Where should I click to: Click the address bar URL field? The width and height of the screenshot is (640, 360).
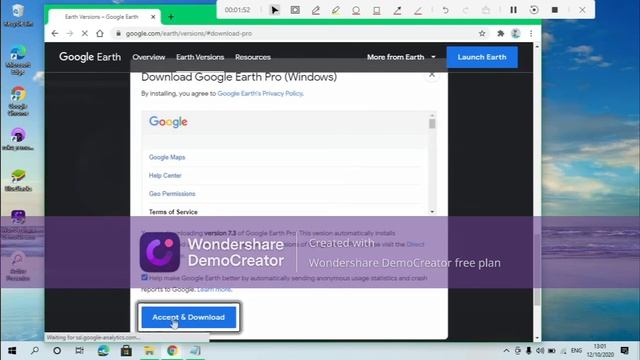click(x=294, y=33)
